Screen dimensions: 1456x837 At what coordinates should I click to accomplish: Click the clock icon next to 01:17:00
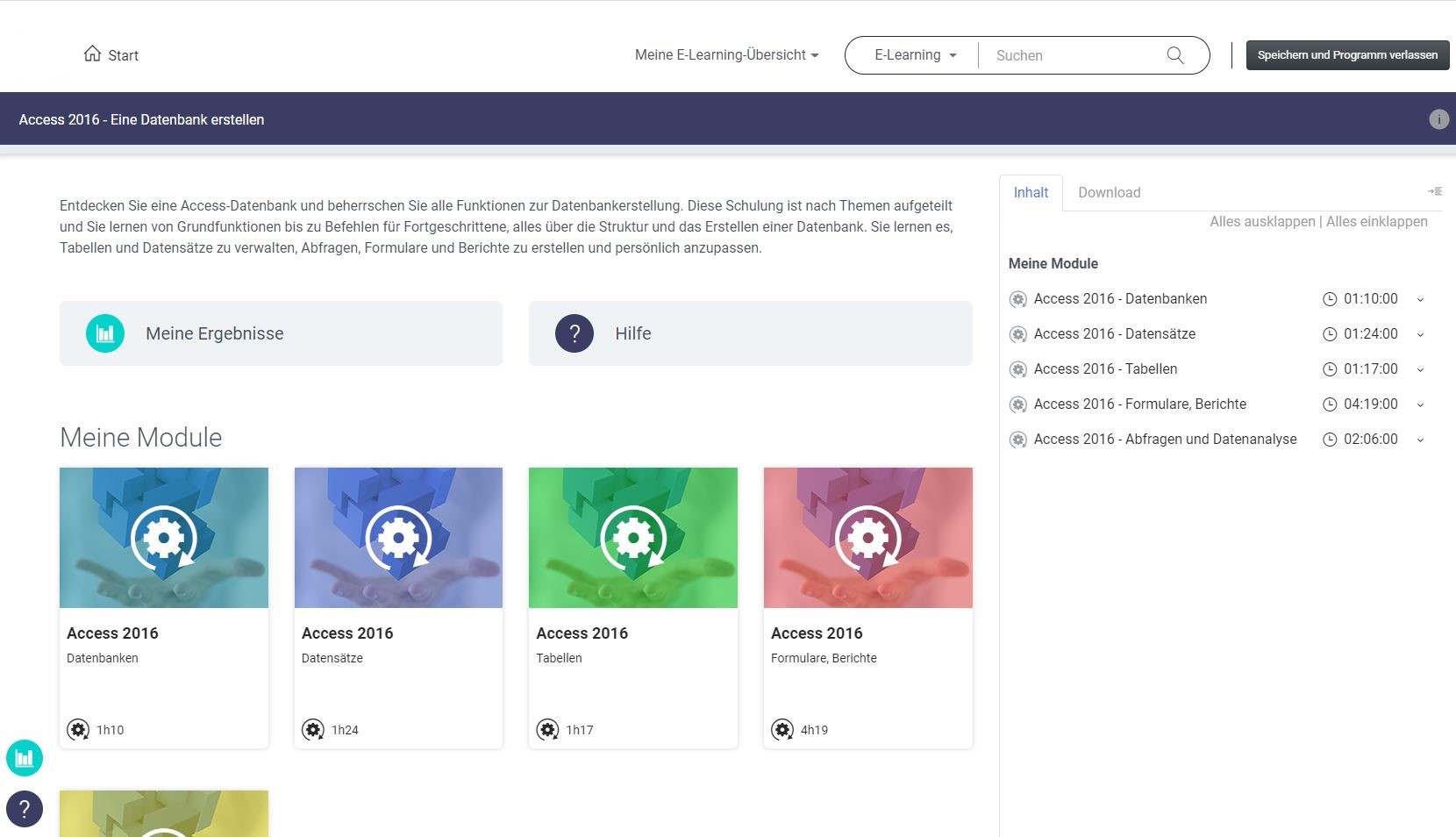1330,369
